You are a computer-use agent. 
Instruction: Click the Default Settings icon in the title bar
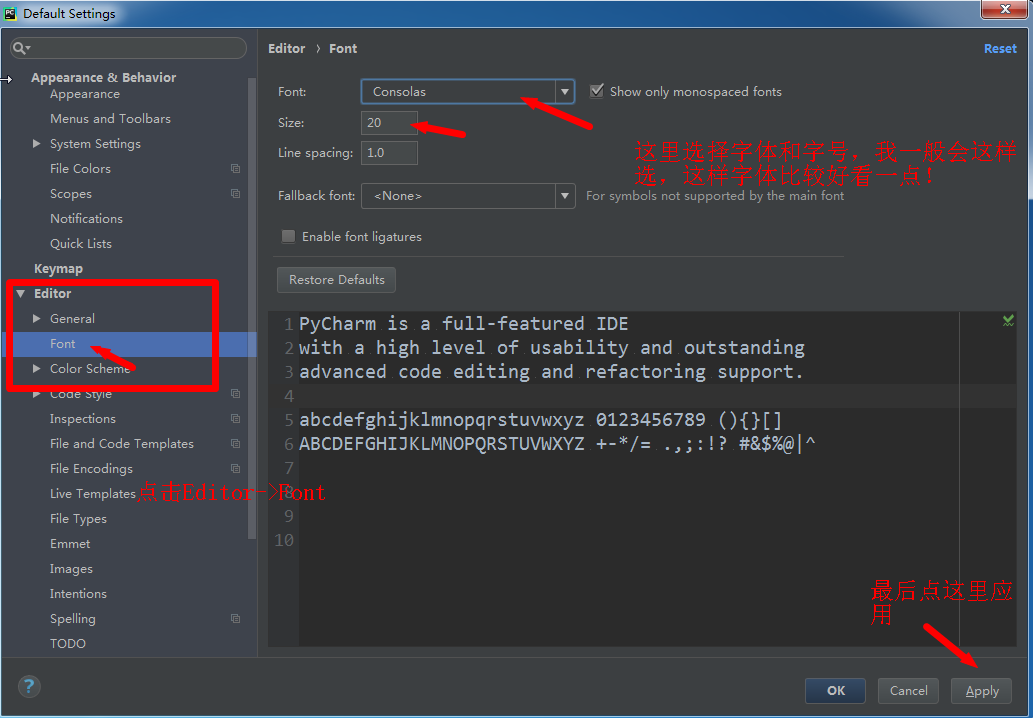pos(12,12)
